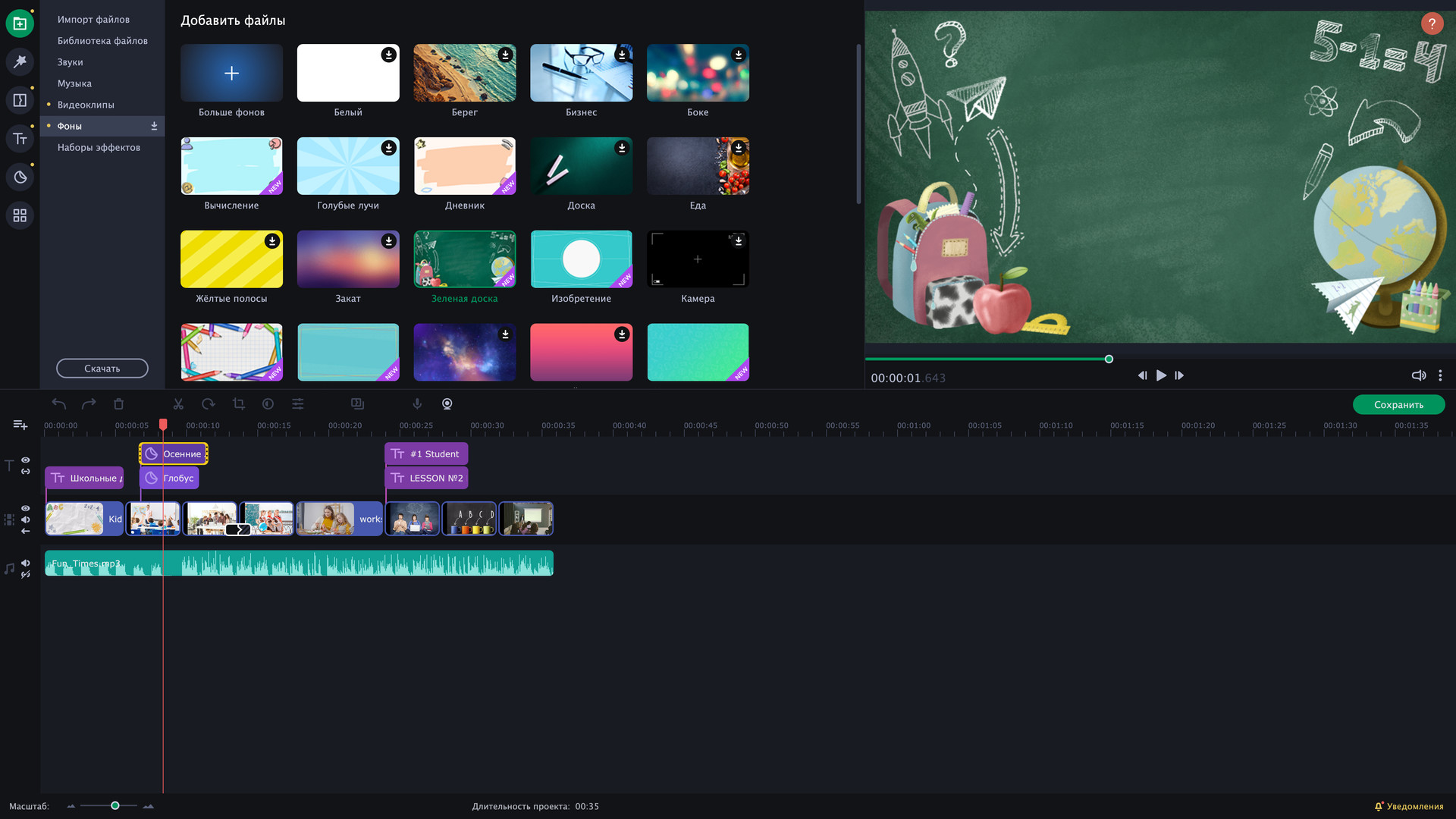Screen dimensions: 1456x819
Task: Hide the video track with eye icon
Action: [26, 509]
